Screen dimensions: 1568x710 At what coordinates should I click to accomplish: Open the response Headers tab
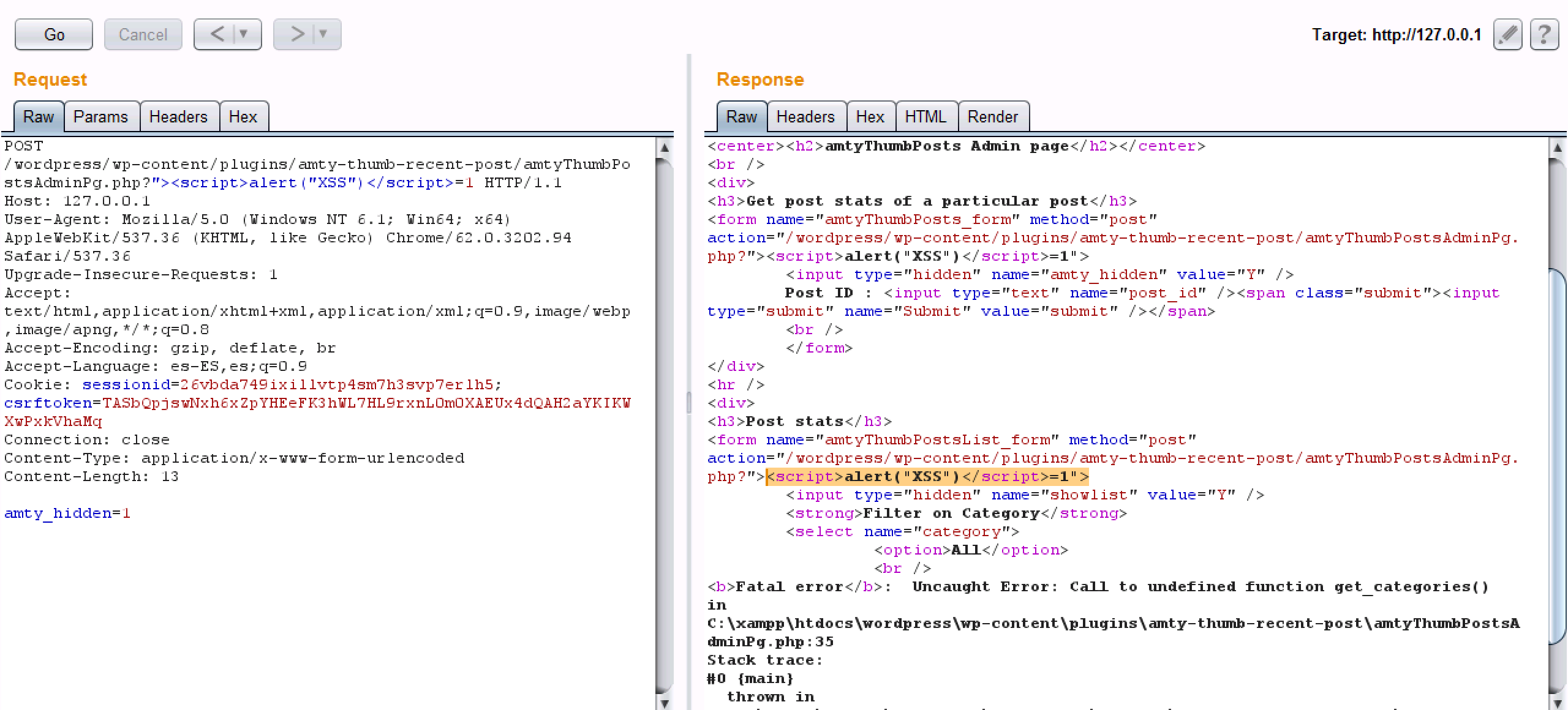[x=805, y=117]
